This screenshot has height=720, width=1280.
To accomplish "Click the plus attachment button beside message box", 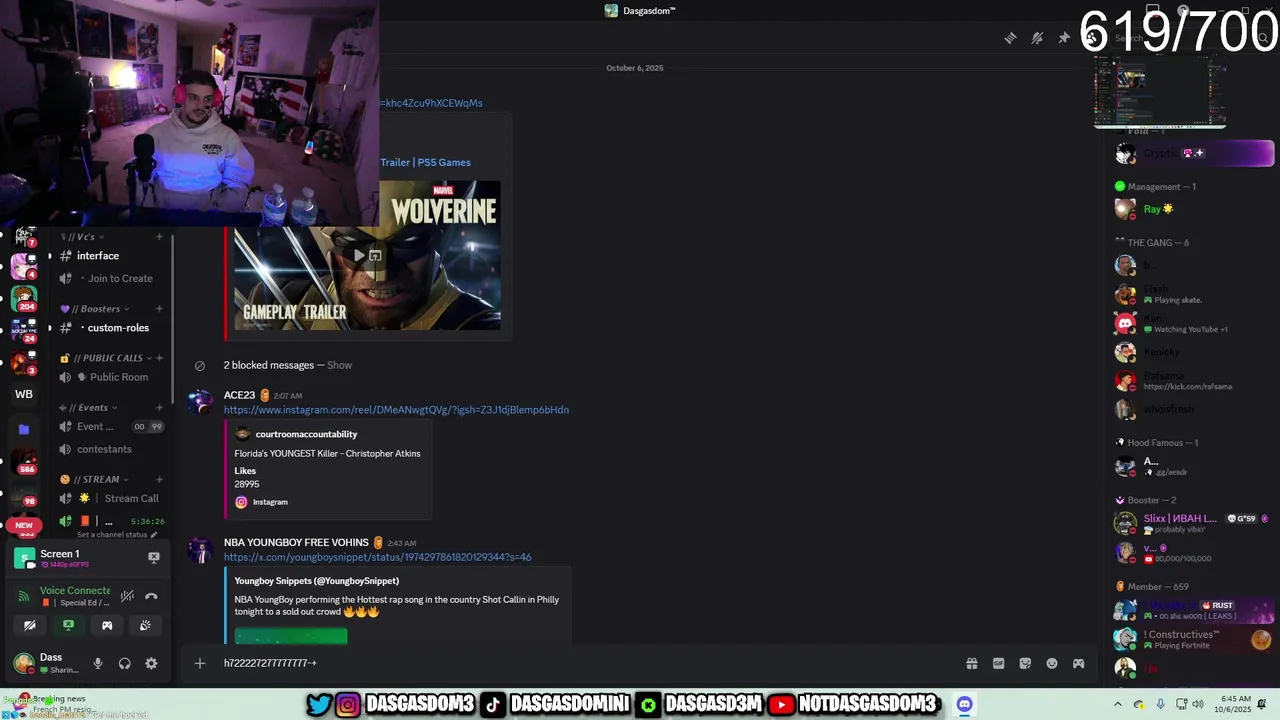I will (x=200, y=663).
